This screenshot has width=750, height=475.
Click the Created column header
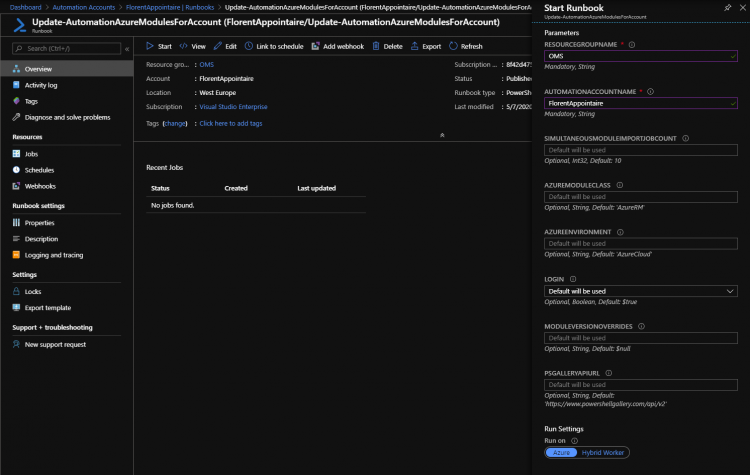[236, 188]
